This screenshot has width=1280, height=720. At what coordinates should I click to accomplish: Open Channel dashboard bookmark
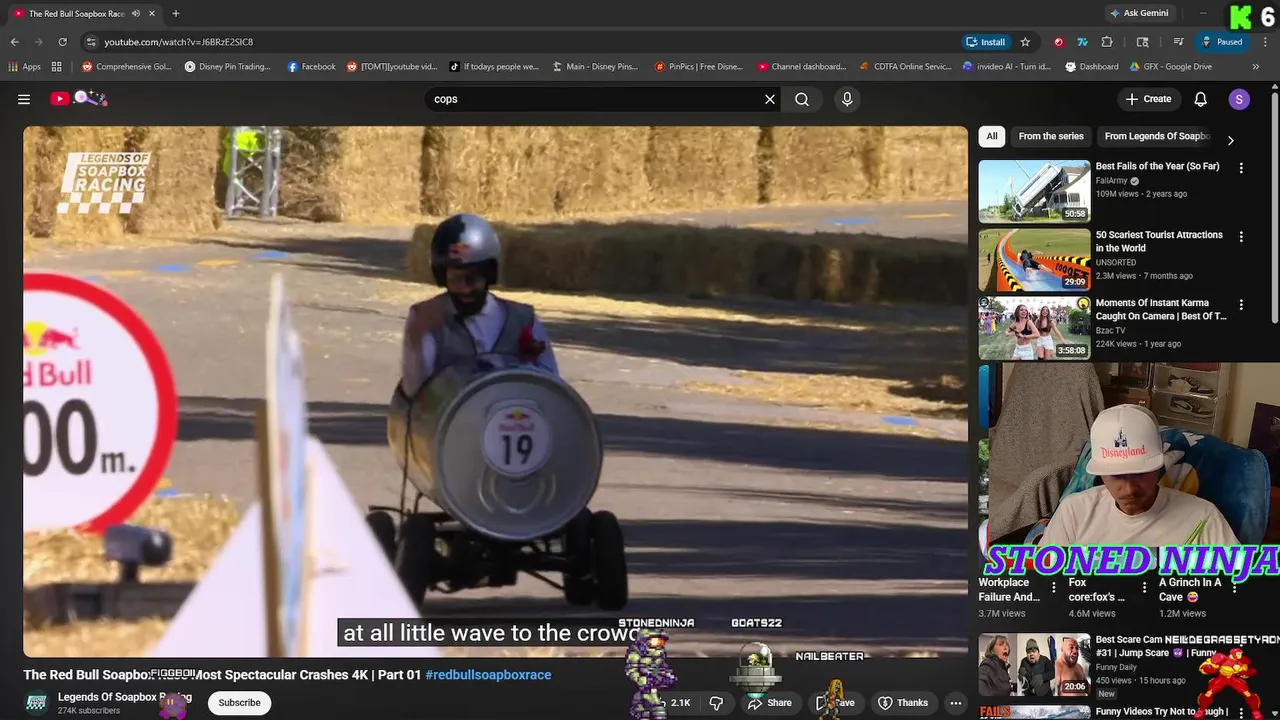coord(802,67)
